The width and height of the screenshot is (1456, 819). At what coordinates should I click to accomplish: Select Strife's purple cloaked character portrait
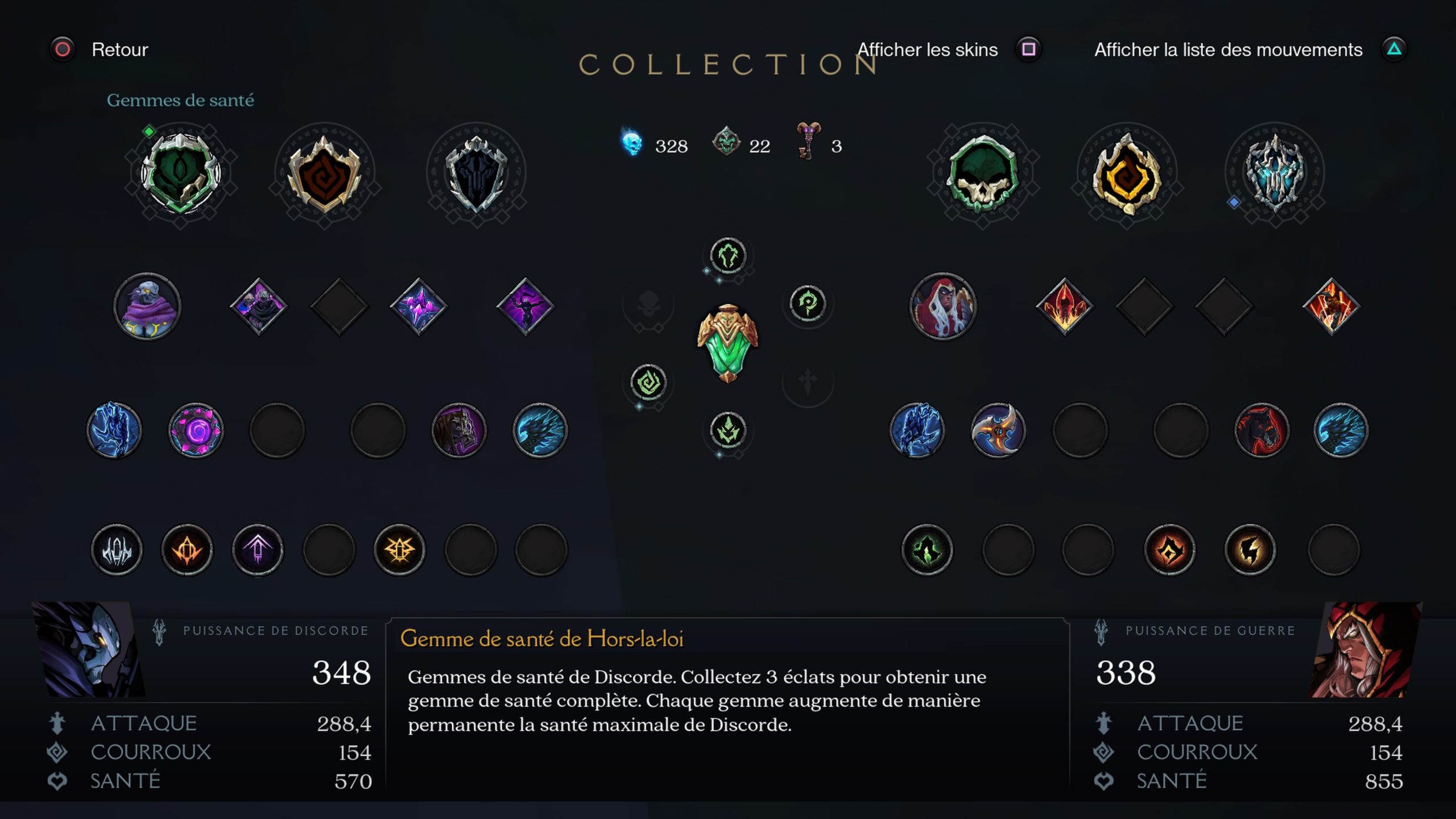click(x=147, y=306)
